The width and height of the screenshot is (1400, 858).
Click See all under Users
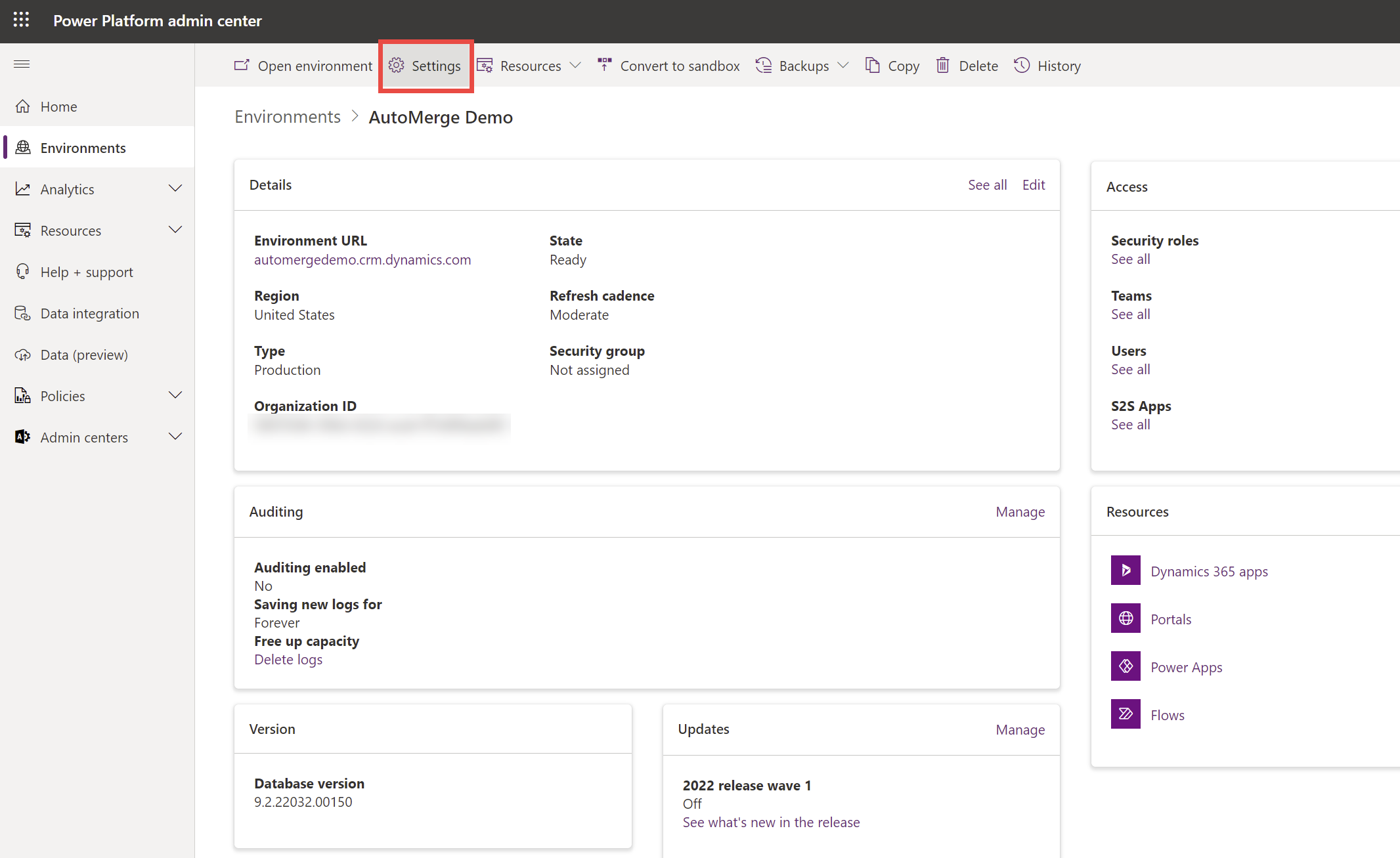(1130, 370)
